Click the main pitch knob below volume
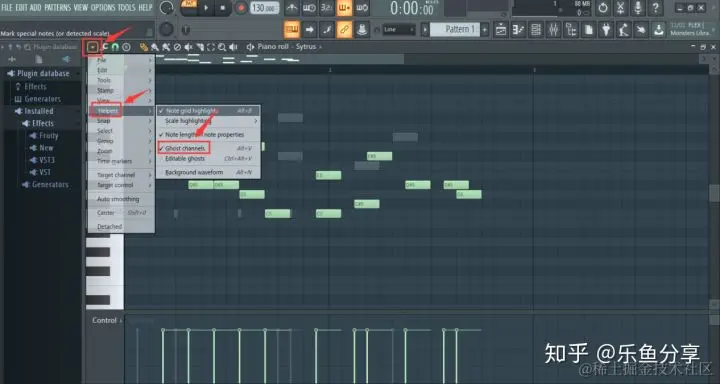Viewport: 720px width, 384px height. coord(166,30)
